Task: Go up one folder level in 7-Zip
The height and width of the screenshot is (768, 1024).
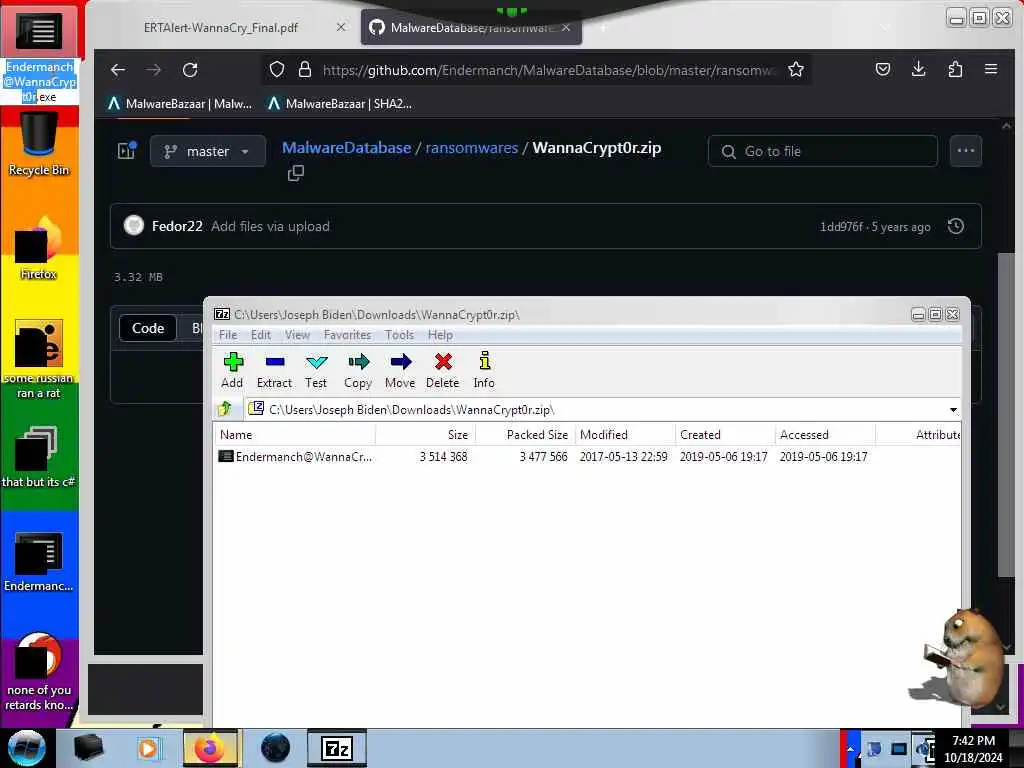Action: pos(225,409)
